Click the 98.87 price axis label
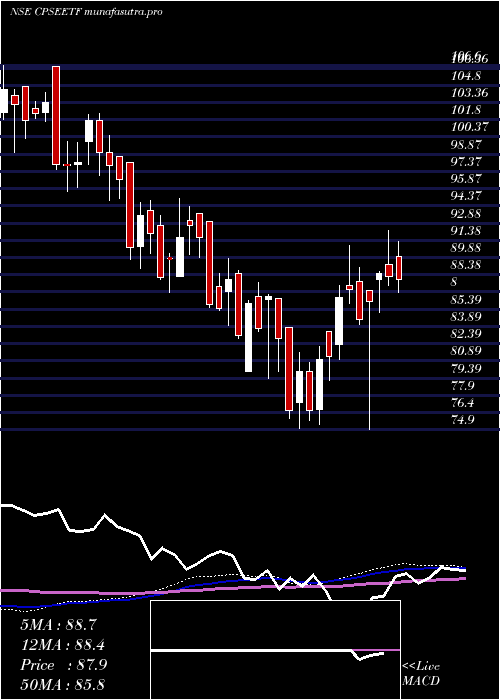 [x=466, y=145]
